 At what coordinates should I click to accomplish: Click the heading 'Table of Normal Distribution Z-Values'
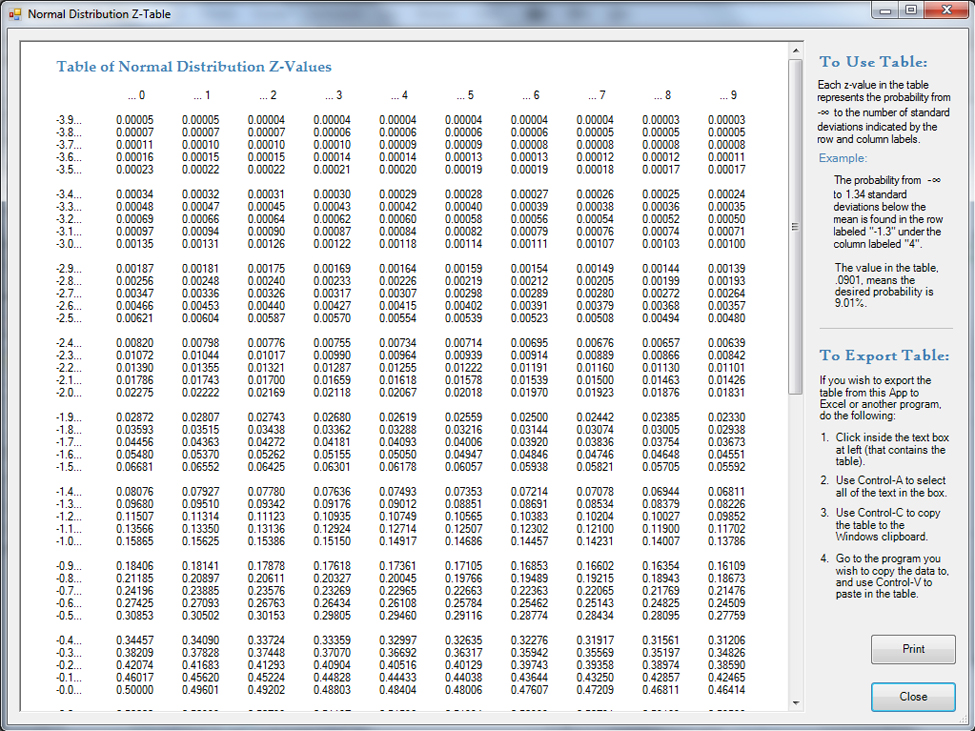click(x=194, y=67)
